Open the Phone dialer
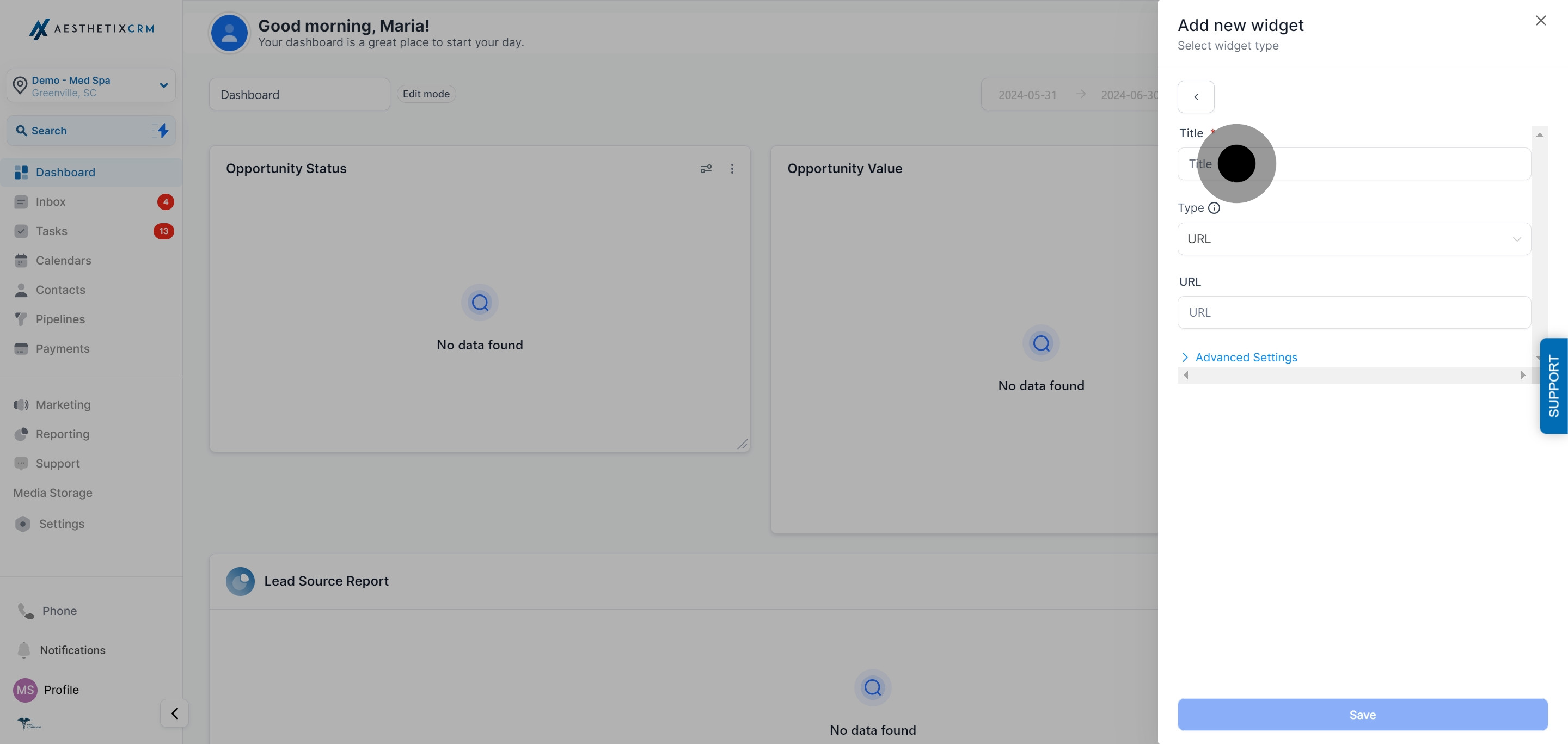 pyautogui.click(x=47, y=611)
